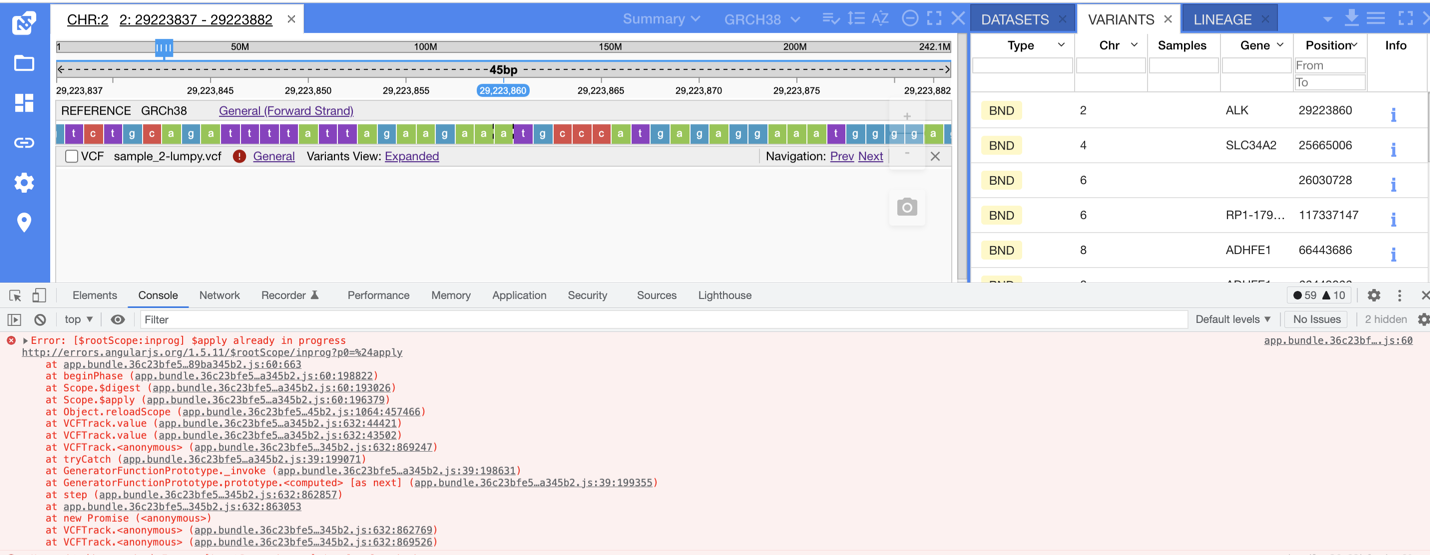Viewport: 1431px width, 555px height.
Task: Open the bookmark location pin icon
Action: (x=24, y=222)
